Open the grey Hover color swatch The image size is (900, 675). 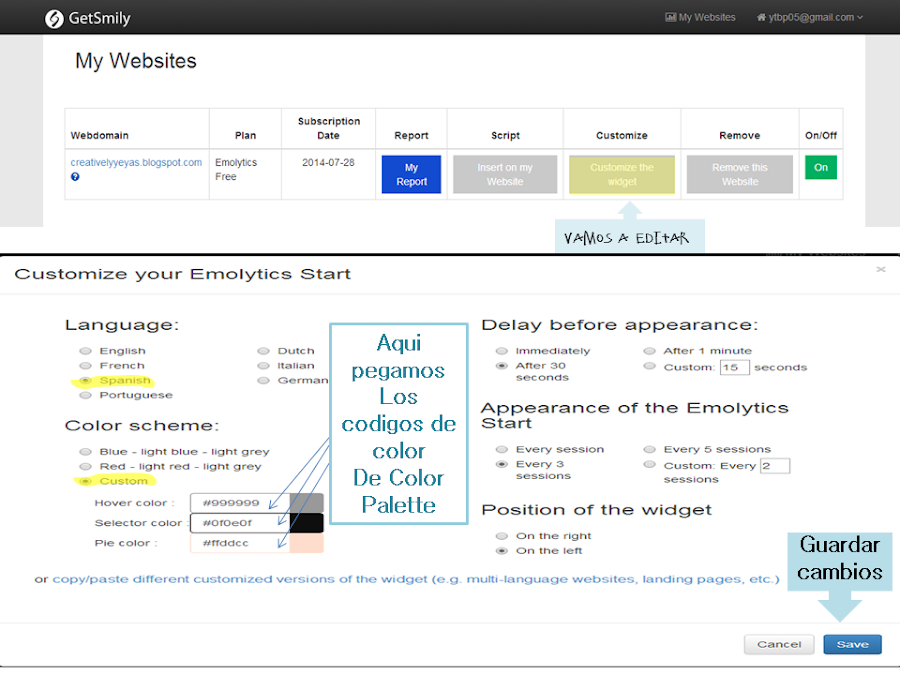point(307,503)
